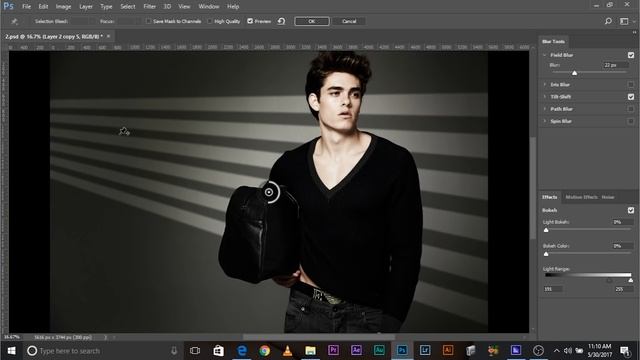Viewport: 640px width, 360px height.
Task: Switch to the Noise tab
Action: pos(608,197)
